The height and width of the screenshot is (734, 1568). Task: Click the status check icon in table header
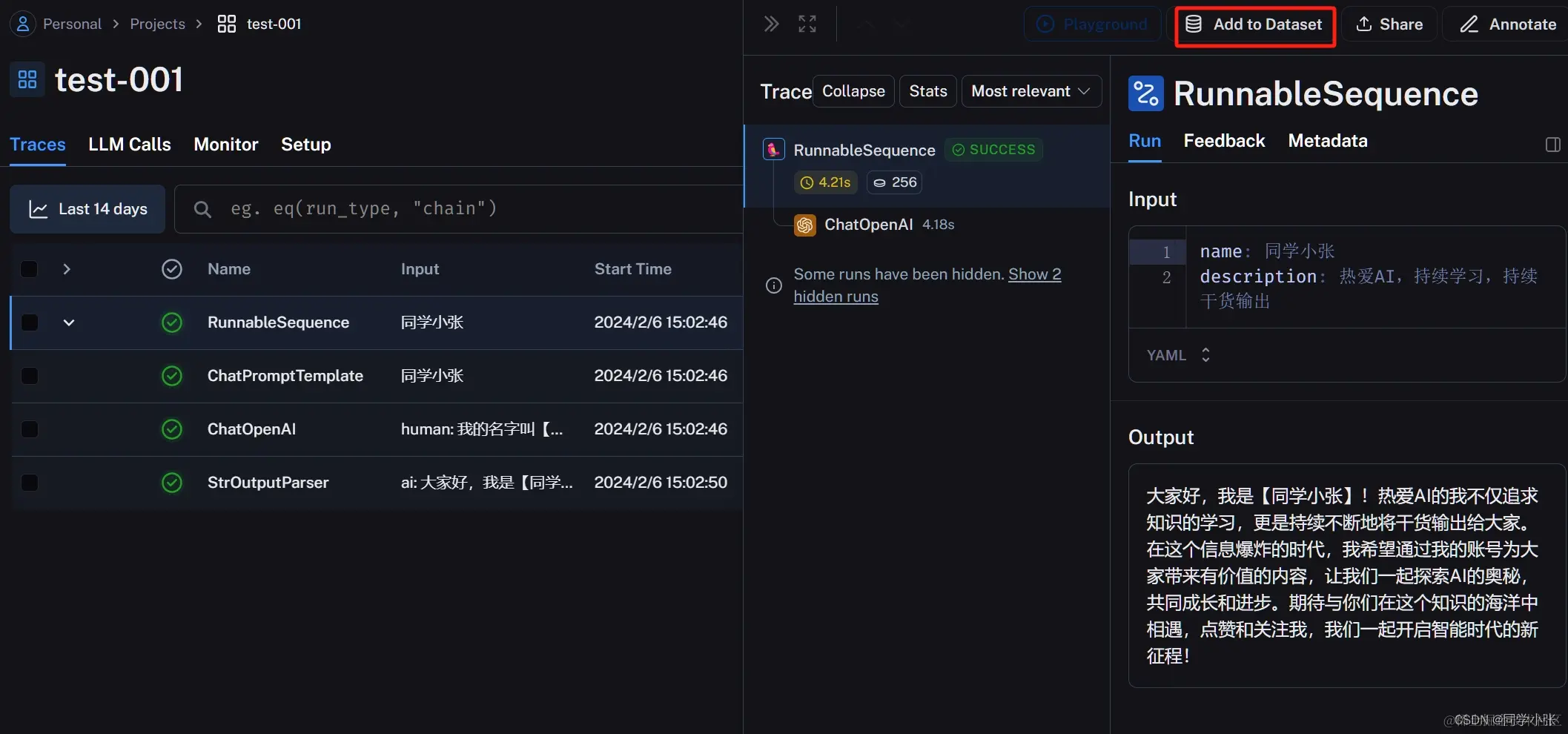(172, 269)
